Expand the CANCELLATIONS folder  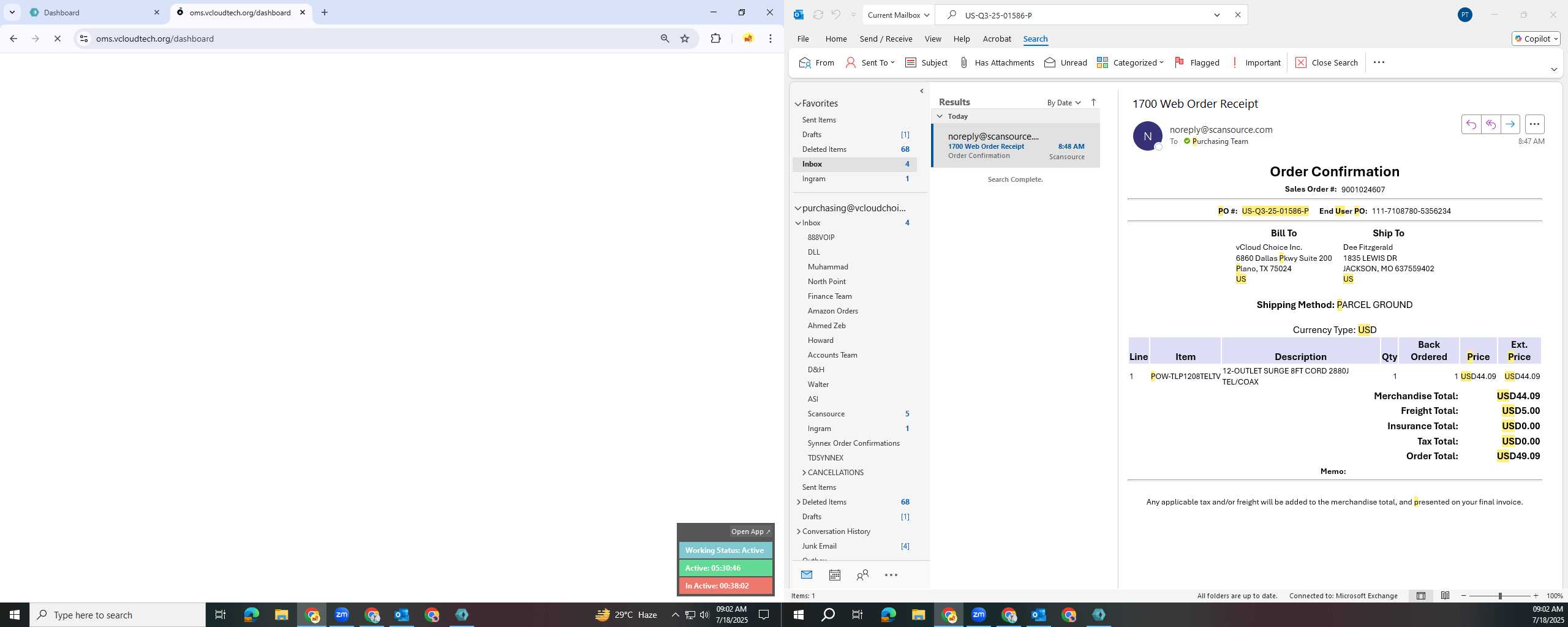point(804,473)
